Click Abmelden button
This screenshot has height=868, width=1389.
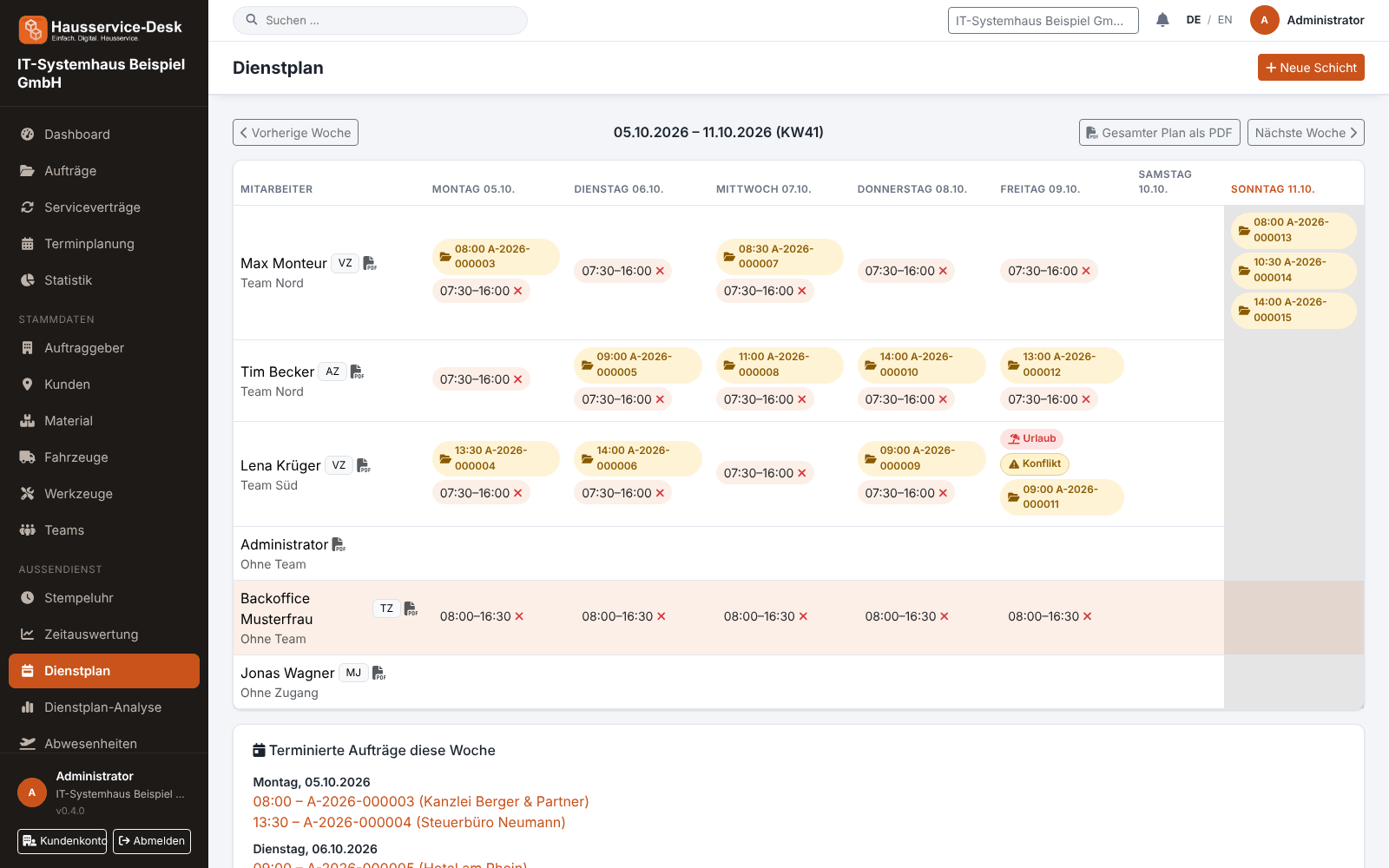[x=152, y=841]
